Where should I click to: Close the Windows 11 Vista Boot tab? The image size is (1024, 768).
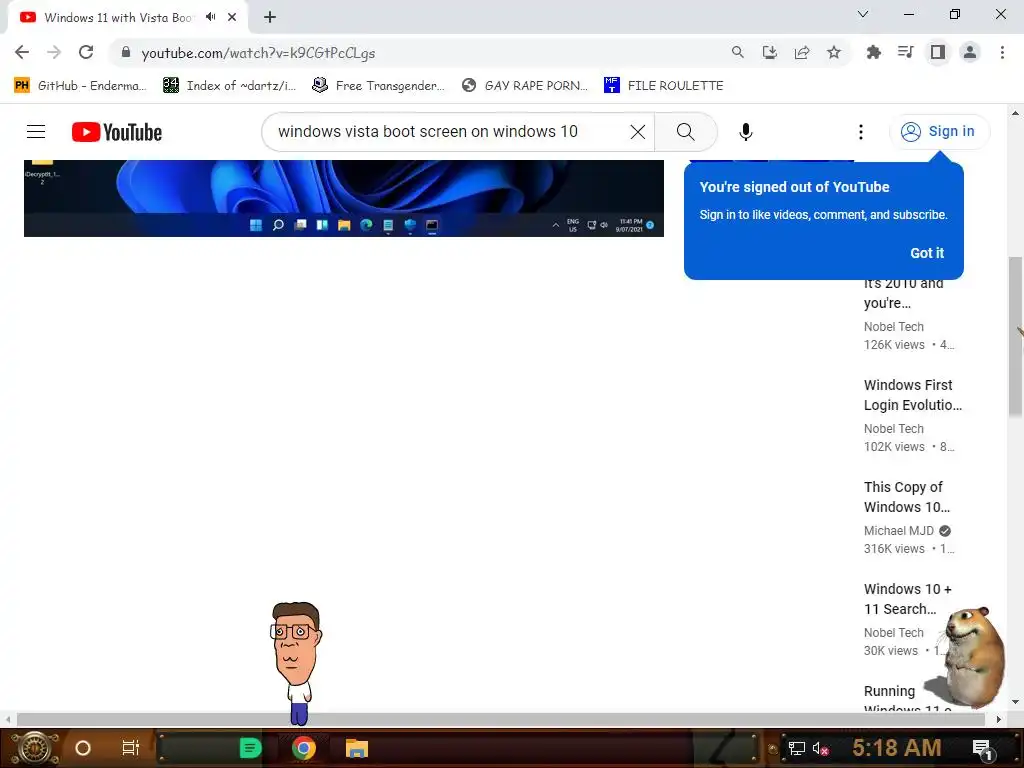pos(232,18)
